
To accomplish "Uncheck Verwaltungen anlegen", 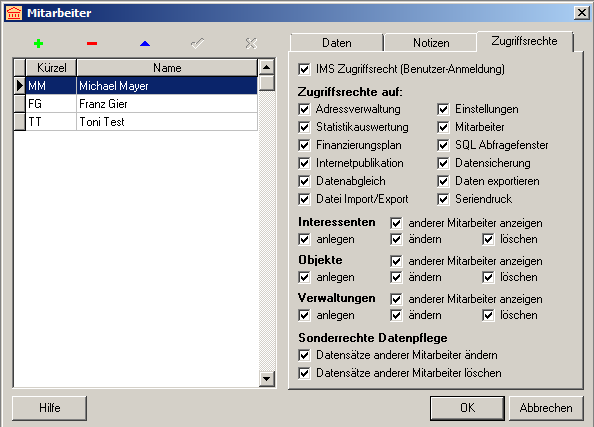I will [x=304, y=315].
